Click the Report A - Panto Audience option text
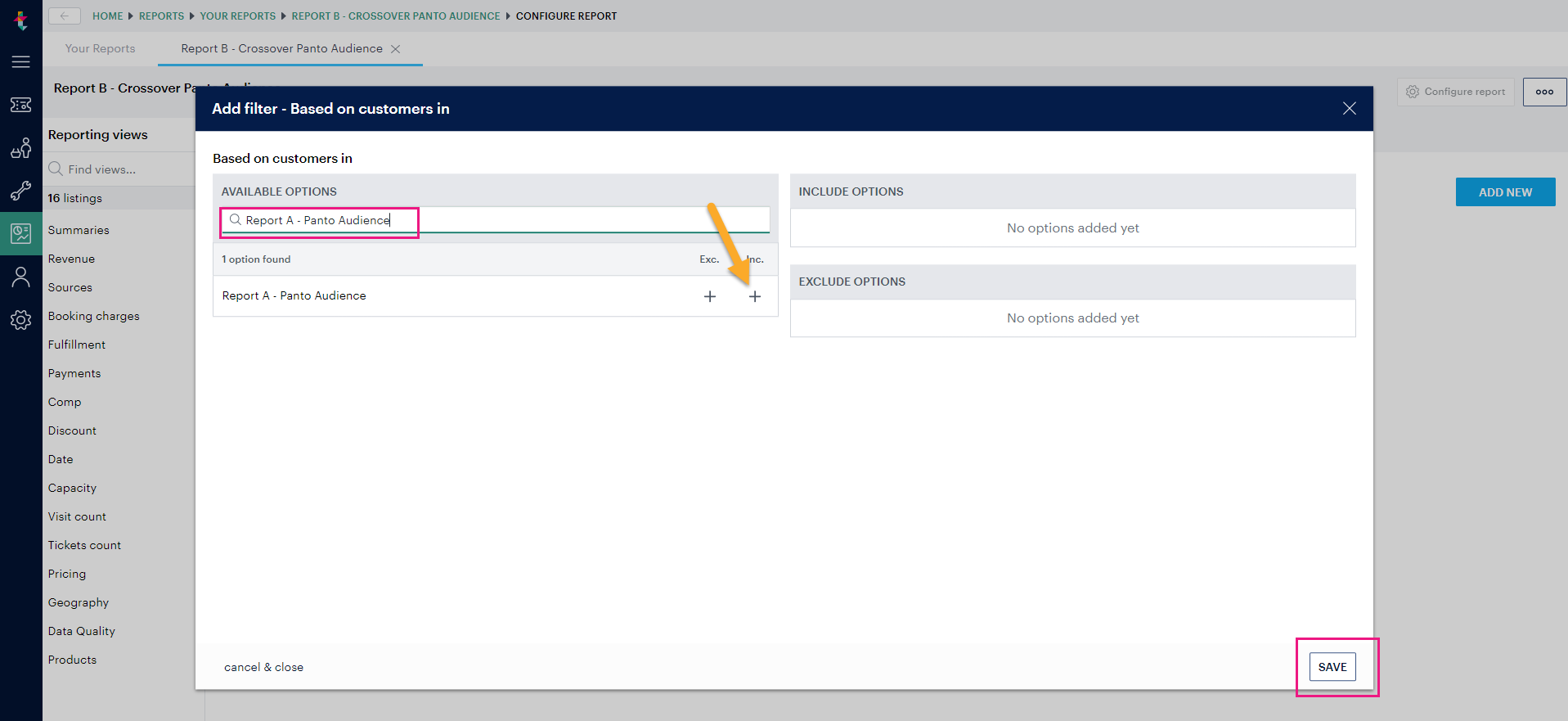This screenshot has width=1568, height=721. (294, 295)
